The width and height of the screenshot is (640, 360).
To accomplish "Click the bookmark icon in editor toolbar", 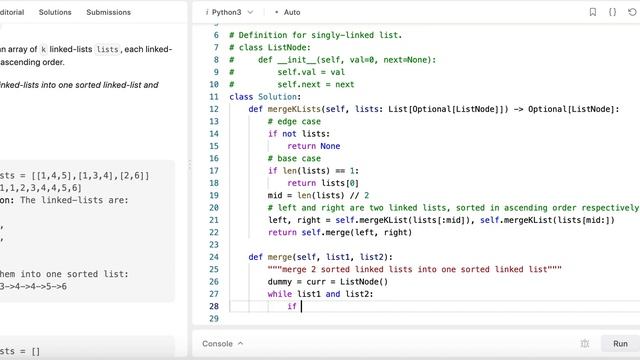I will (593, 12).
